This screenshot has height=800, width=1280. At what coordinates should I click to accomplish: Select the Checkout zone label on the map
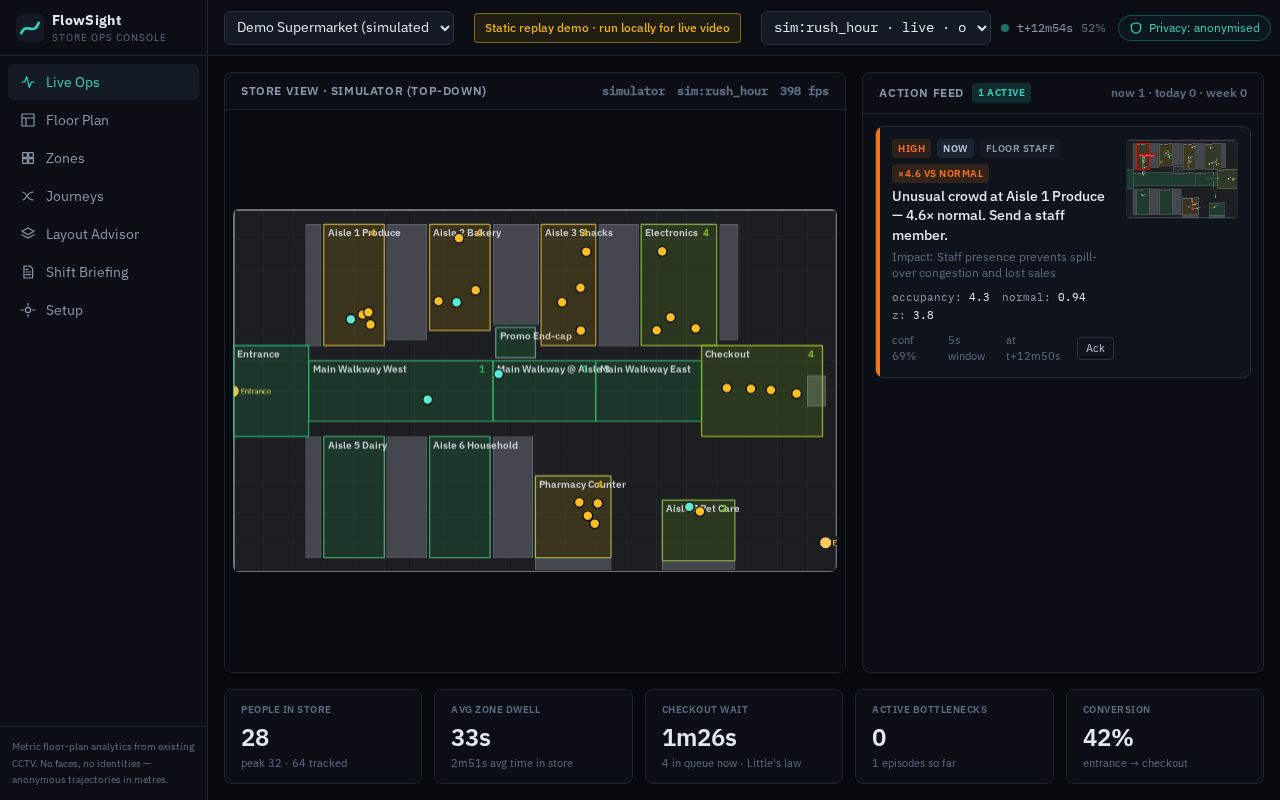click(x=727, y=354)
